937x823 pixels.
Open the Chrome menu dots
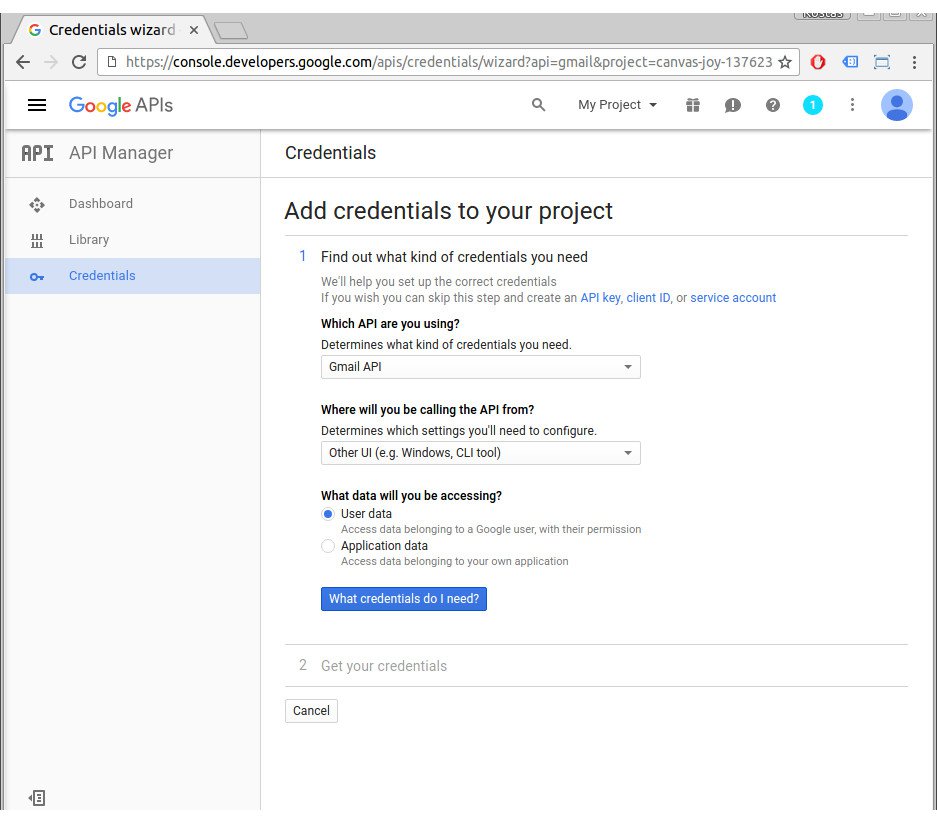(914, 62)
